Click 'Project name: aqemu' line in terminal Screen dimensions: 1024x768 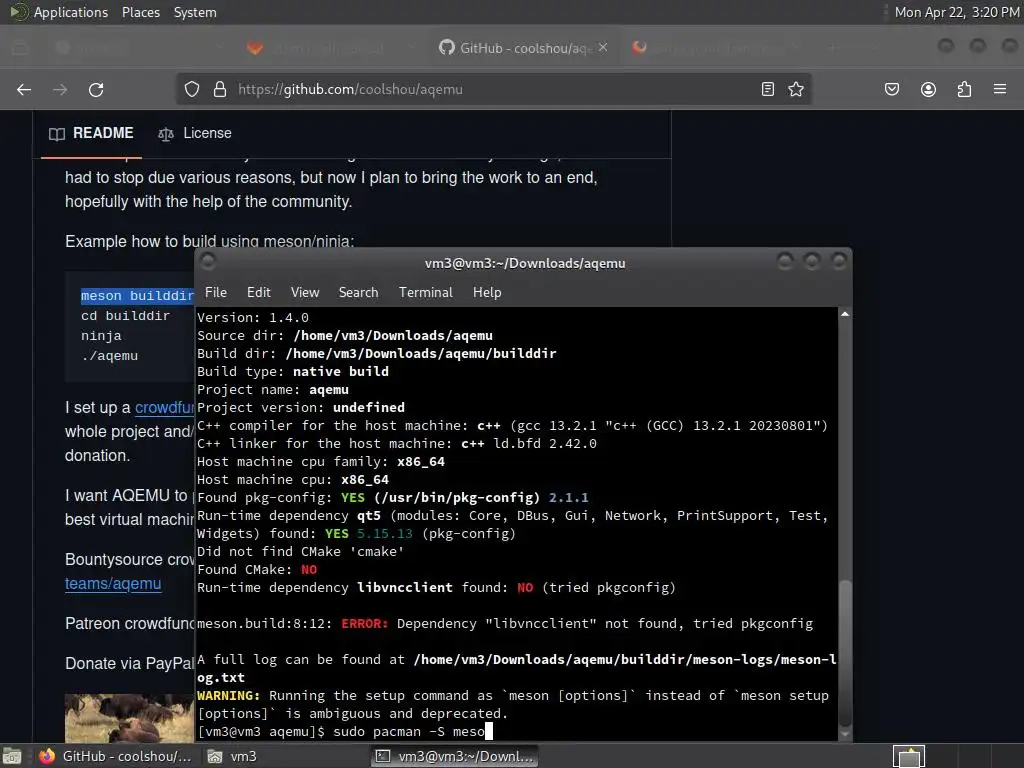pos(273,389)
